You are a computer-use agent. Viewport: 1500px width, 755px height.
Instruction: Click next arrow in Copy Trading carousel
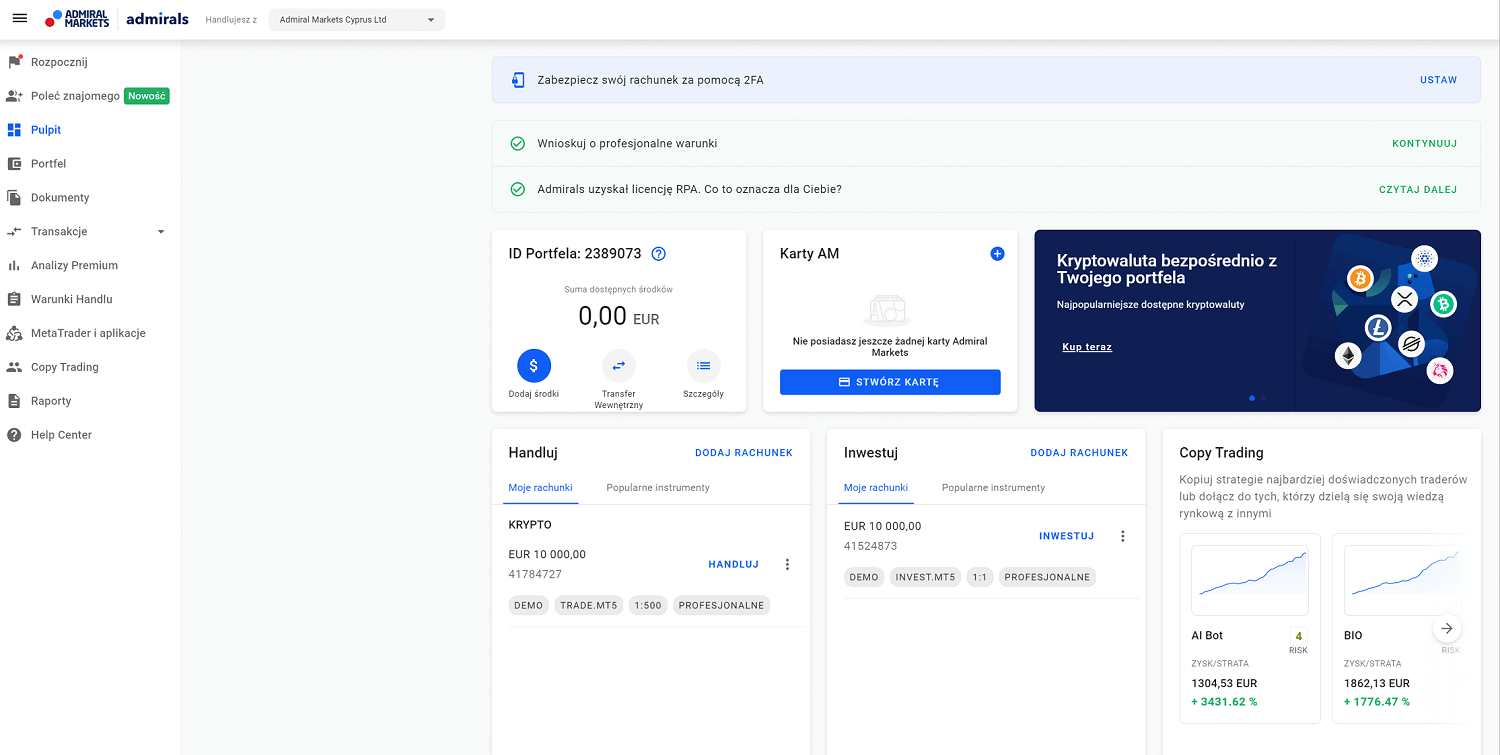[1447, 629]
